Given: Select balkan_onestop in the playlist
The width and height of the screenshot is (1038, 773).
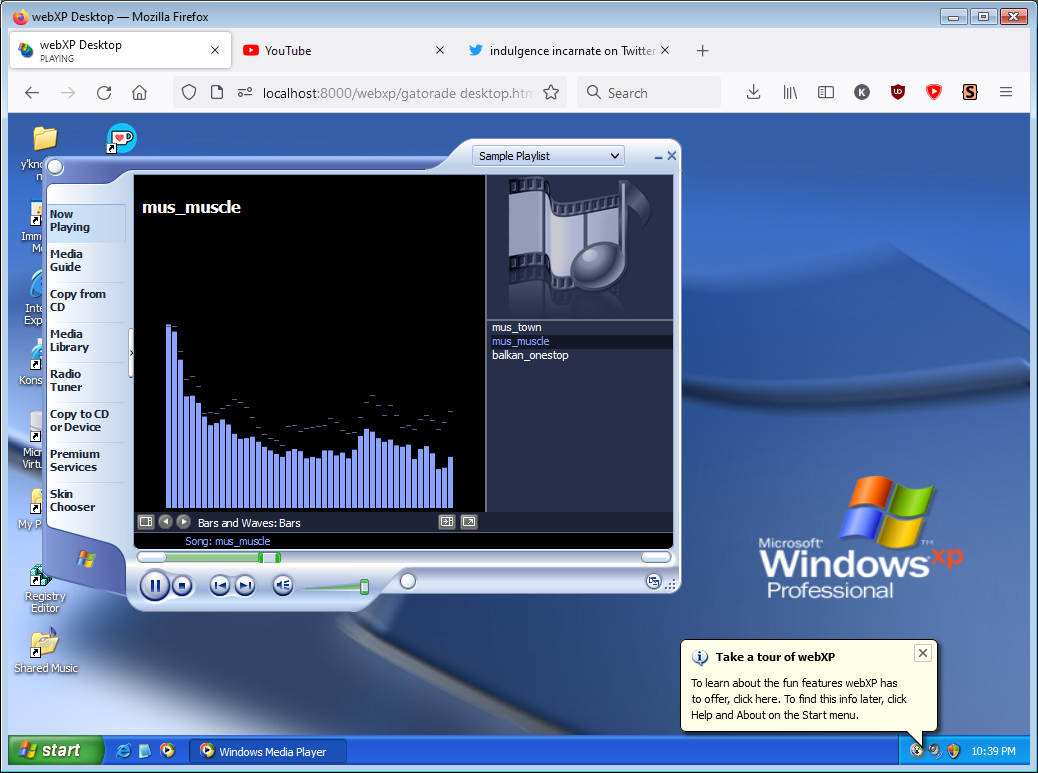Looking at the screenshot, I should [x=530, y=356].
